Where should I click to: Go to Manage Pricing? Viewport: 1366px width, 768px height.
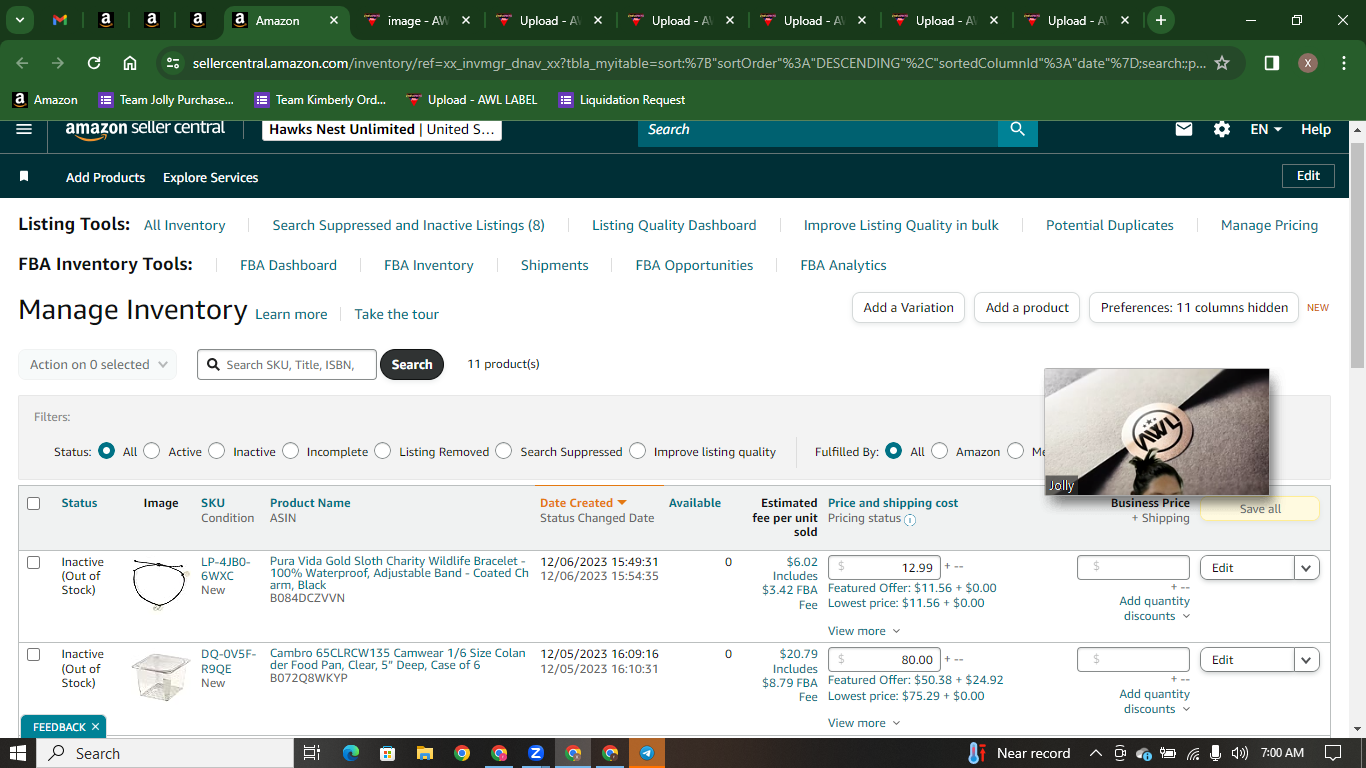coord(1270,225)
